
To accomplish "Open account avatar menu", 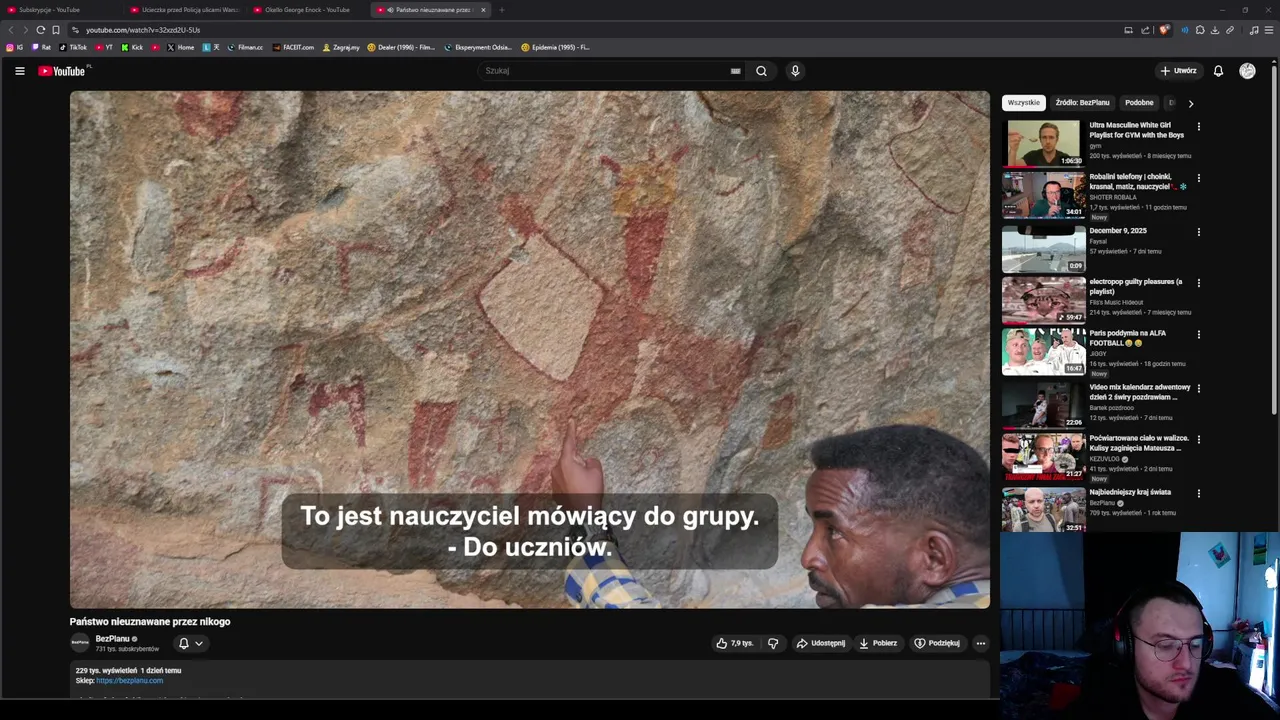I will [x=1247, y=71].
